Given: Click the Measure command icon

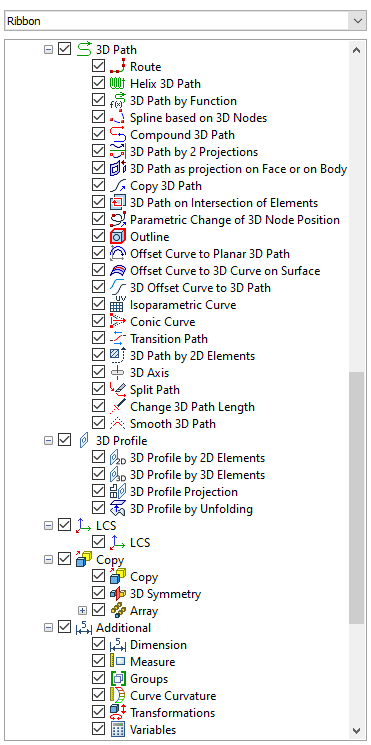Looking at the screenshot, I should pyautogui.click(x=117, y=662).
